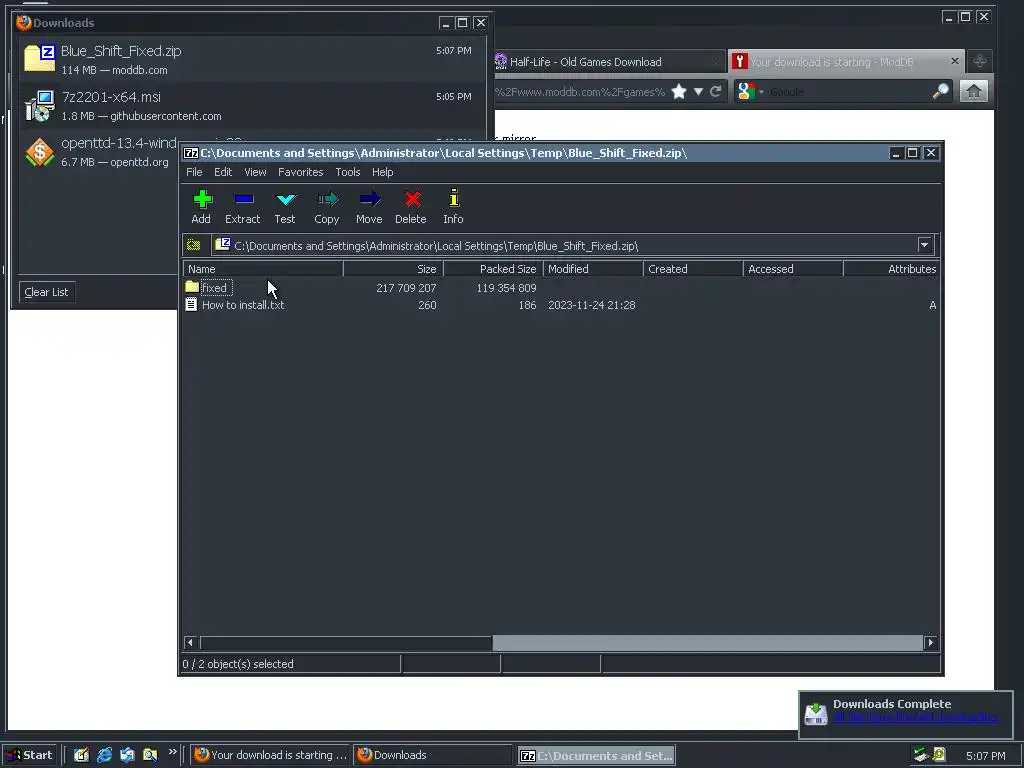Click the Internet Explorer quick launch icon
Image resolution: width=1024 pixels, height=768 pixels.
(x=104, y=755)
